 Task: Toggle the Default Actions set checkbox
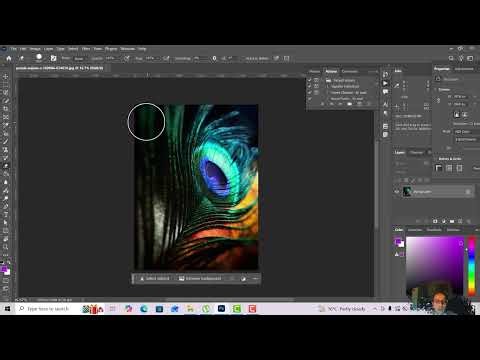(x=310, y=80)
